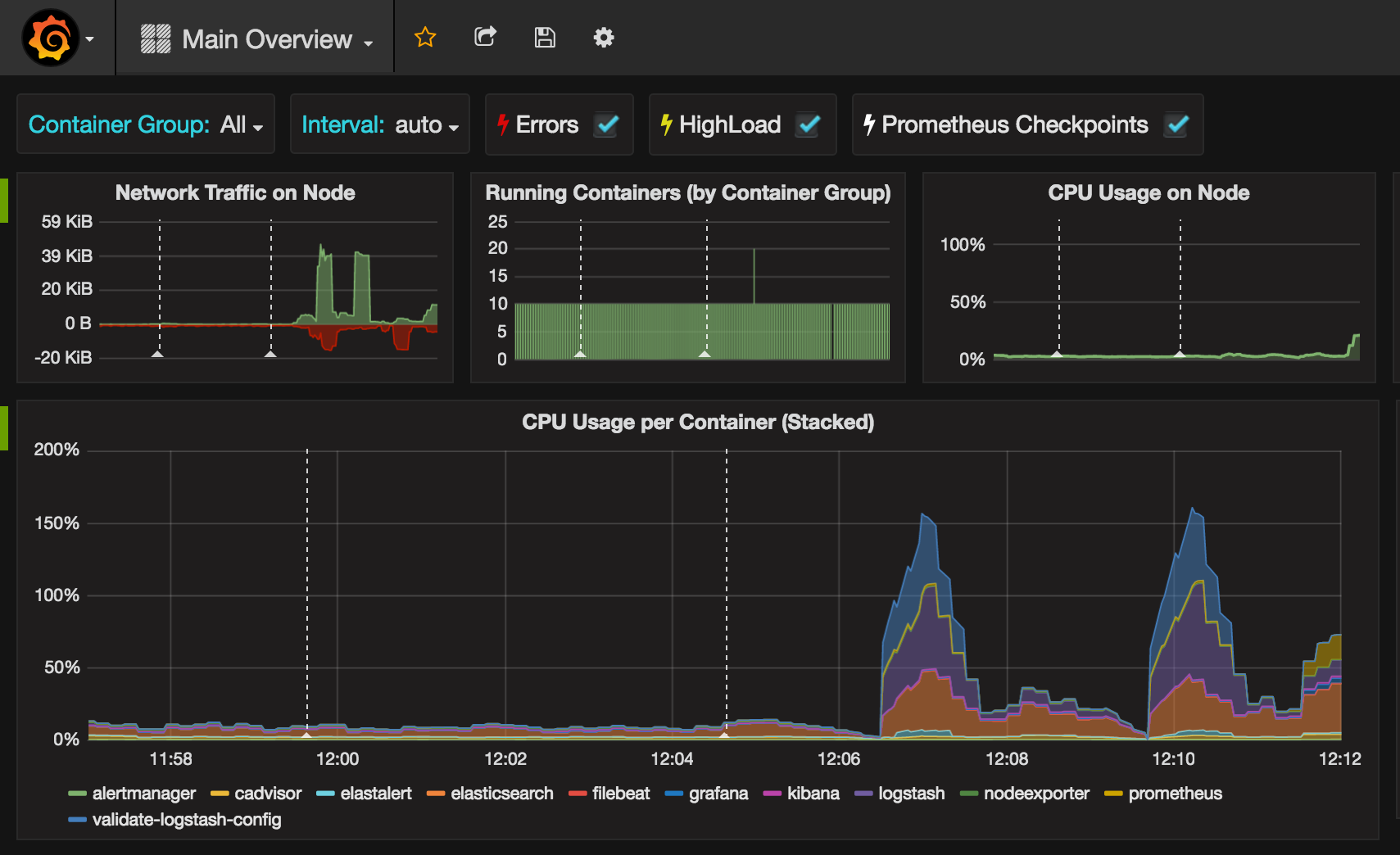Click first annotation marker in Network Traffic graph
Image resolution: width=1400 pixels, height=855 pixels.
click(158, 354)
